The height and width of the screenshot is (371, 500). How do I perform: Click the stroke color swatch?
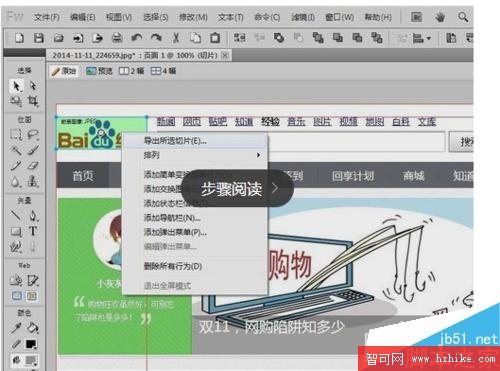31,344
